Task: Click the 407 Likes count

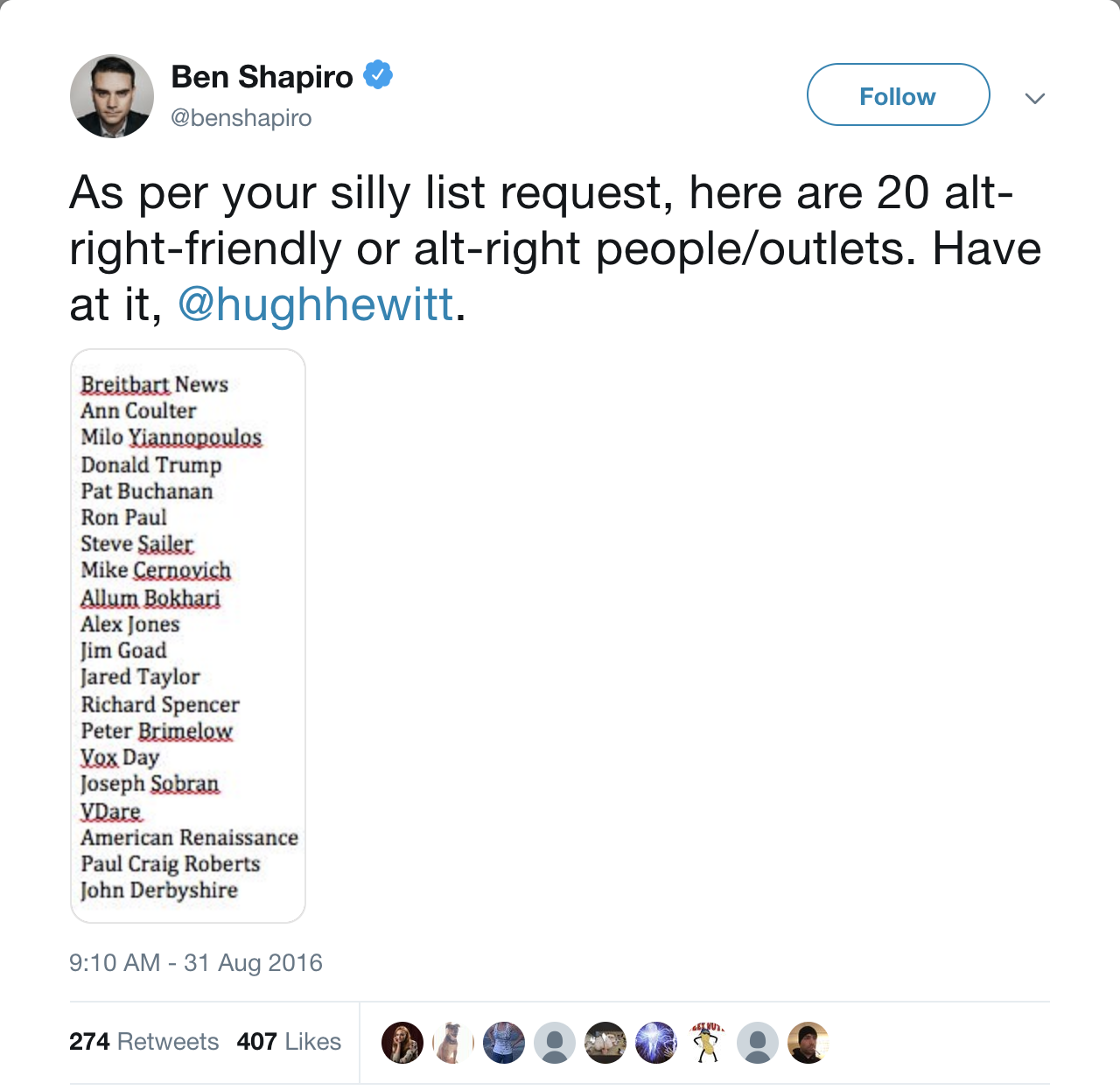Action: click(290, 1041)
